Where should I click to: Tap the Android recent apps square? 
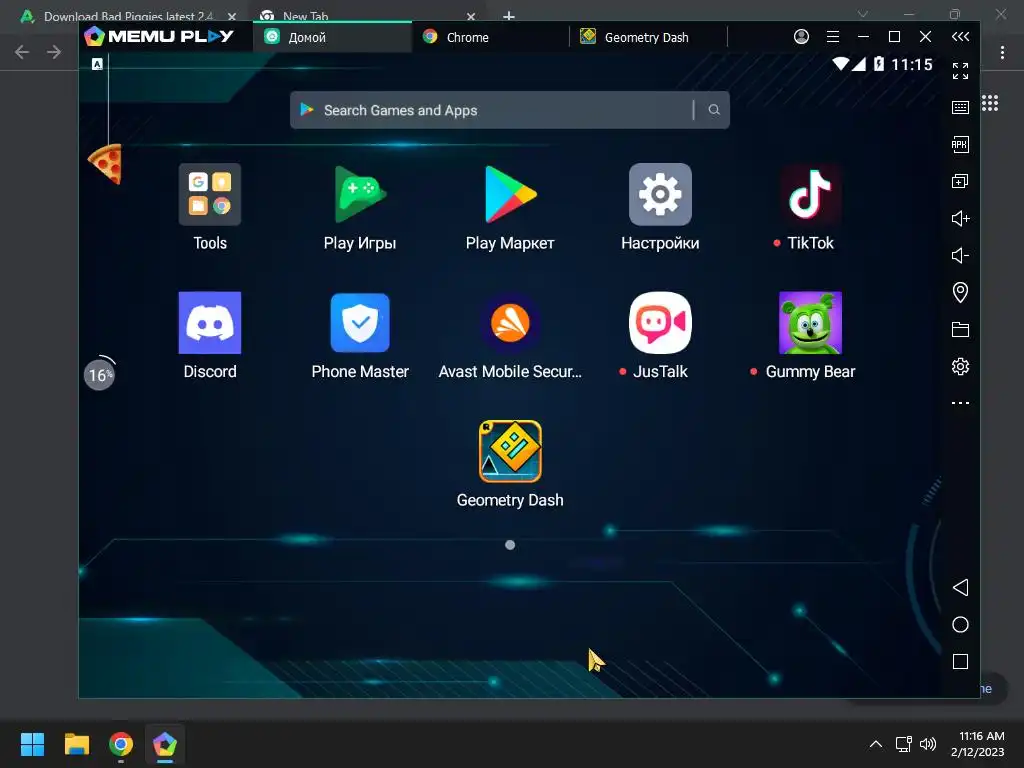960,662
